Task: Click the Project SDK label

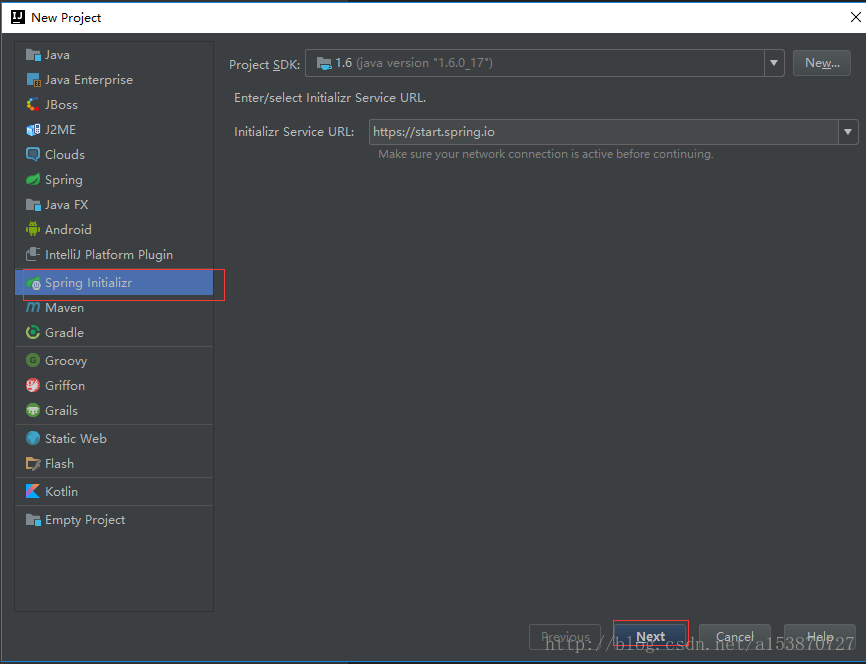Action: (x=265, y=64)
